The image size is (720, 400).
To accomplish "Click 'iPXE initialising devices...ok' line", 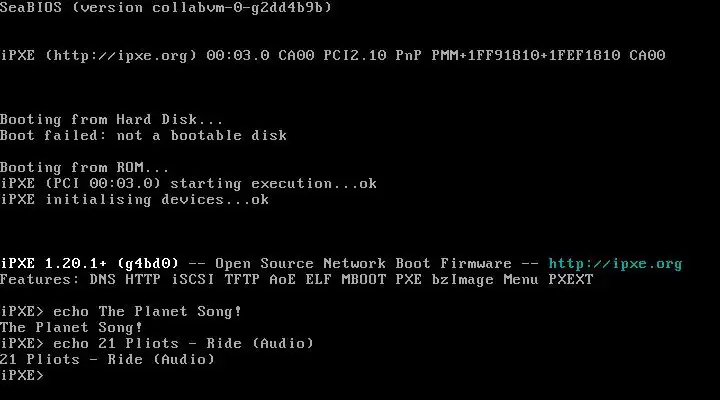I will pyautogui.click(x=135, y=200).
